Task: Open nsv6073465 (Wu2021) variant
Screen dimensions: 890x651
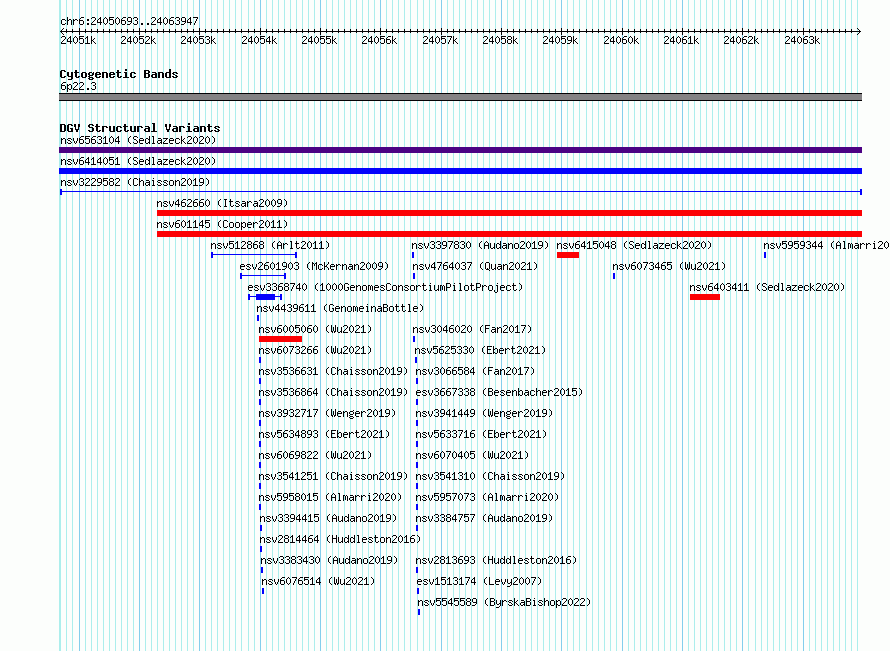Action: [x=669, y=266]
